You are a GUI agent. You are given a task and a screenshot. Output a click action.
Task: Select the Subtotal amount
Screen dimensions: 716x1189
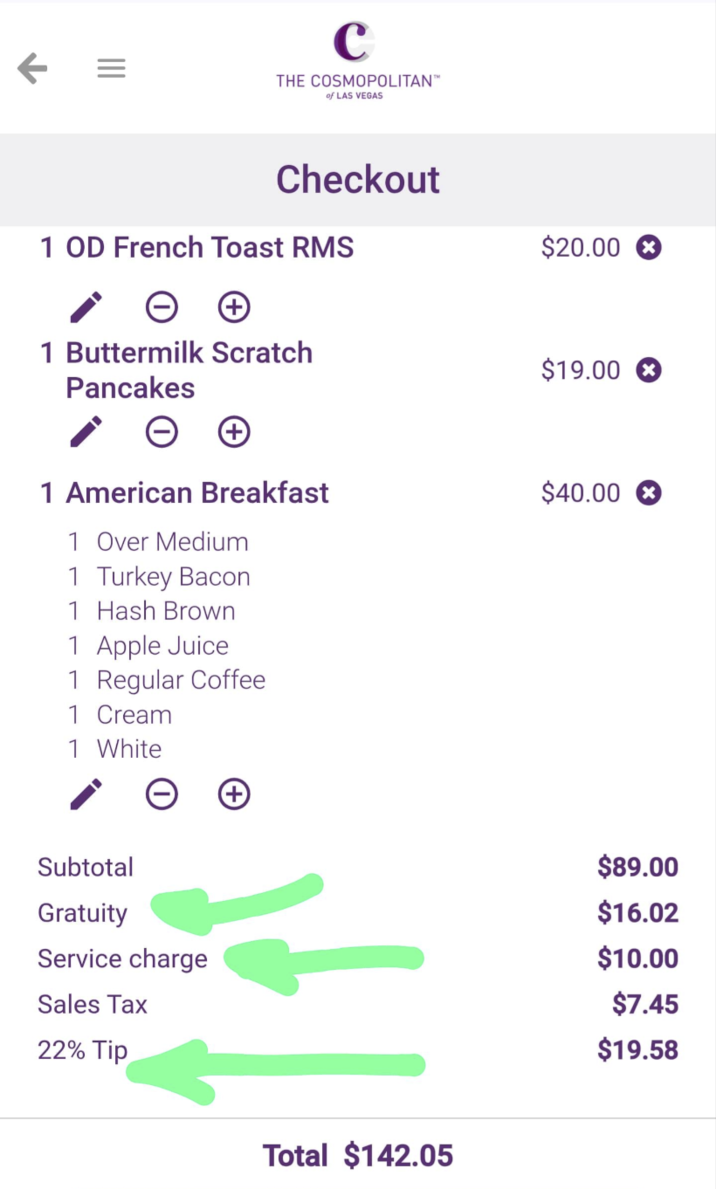[637, 867]
